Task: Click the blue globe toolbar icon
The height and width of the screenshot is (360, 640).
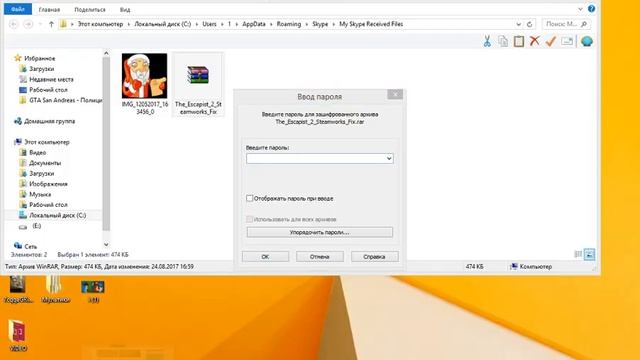Action: [x=587, y=41]
